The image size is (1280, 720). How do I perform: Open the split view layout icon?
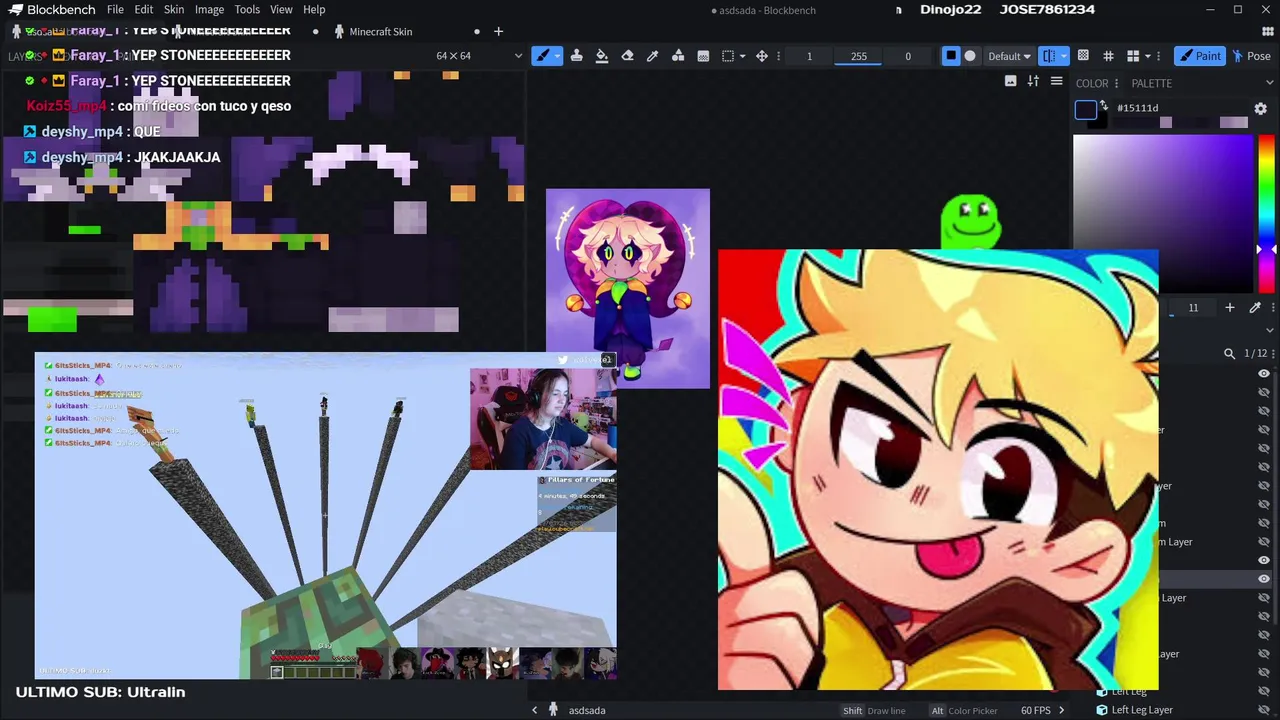coord(1133,56)
